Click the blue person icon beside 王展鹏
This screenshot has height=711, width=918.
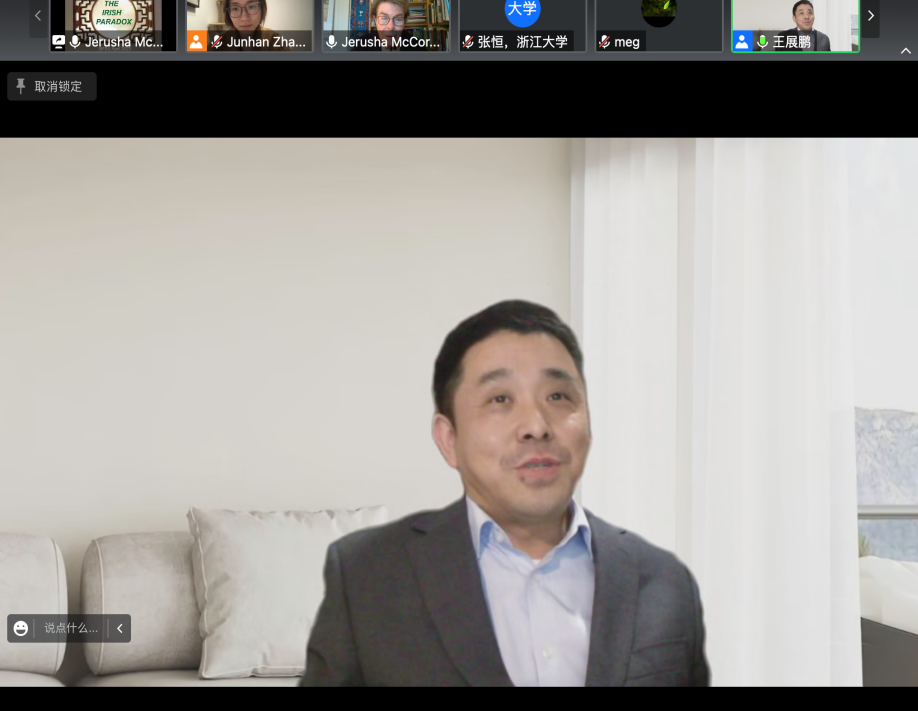point(742,42)
